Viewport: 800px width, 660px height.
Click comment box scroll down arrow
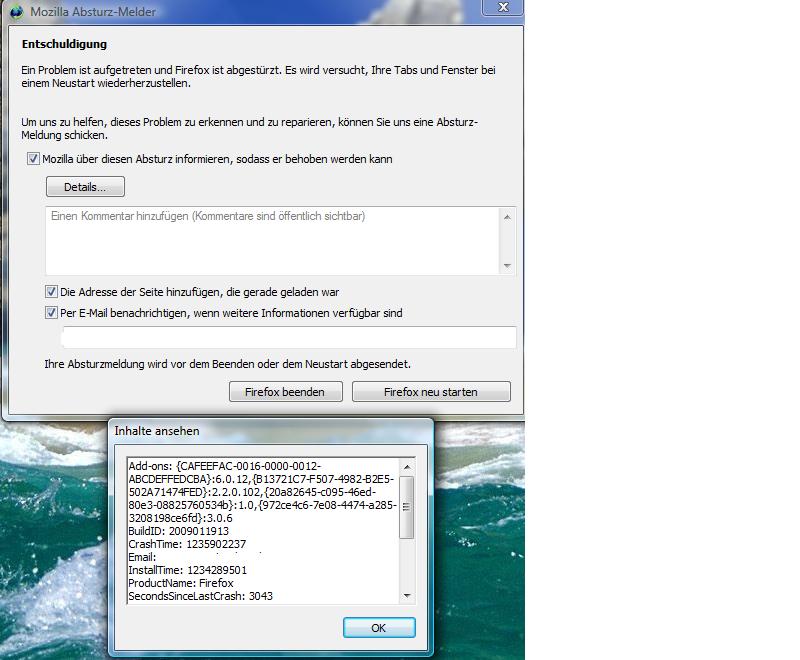coord(507,266)
